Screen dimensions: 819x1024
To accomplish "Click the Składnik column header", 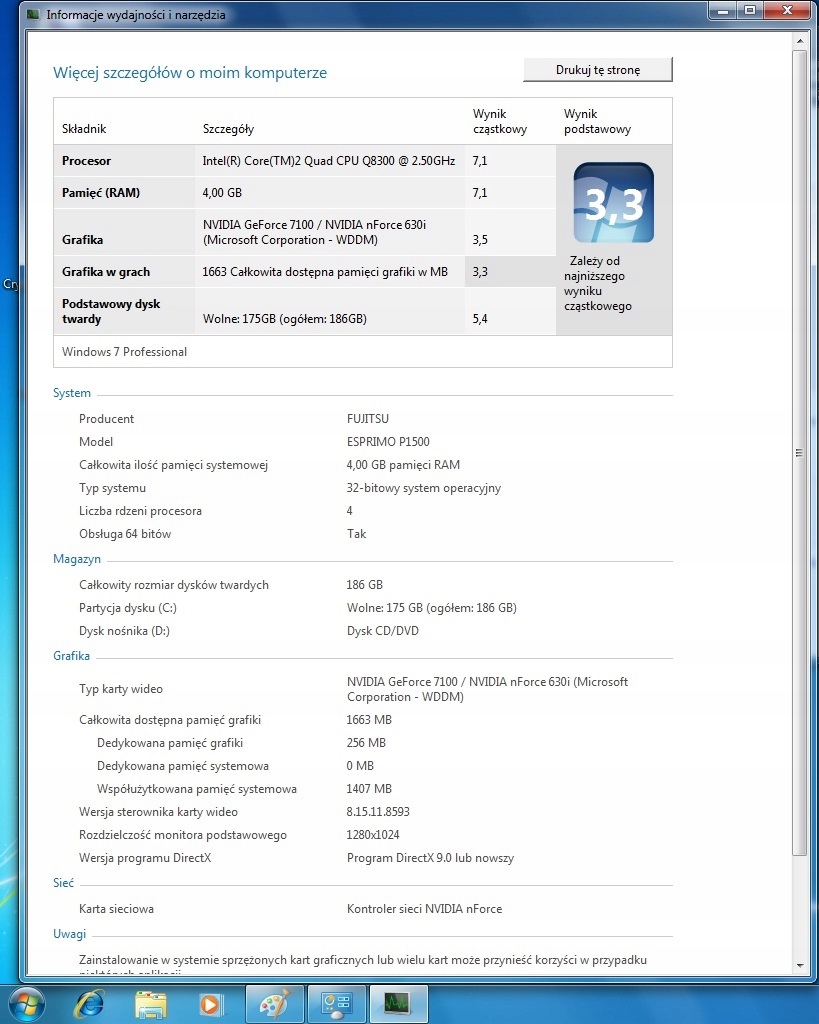I will tap(84, 129).
